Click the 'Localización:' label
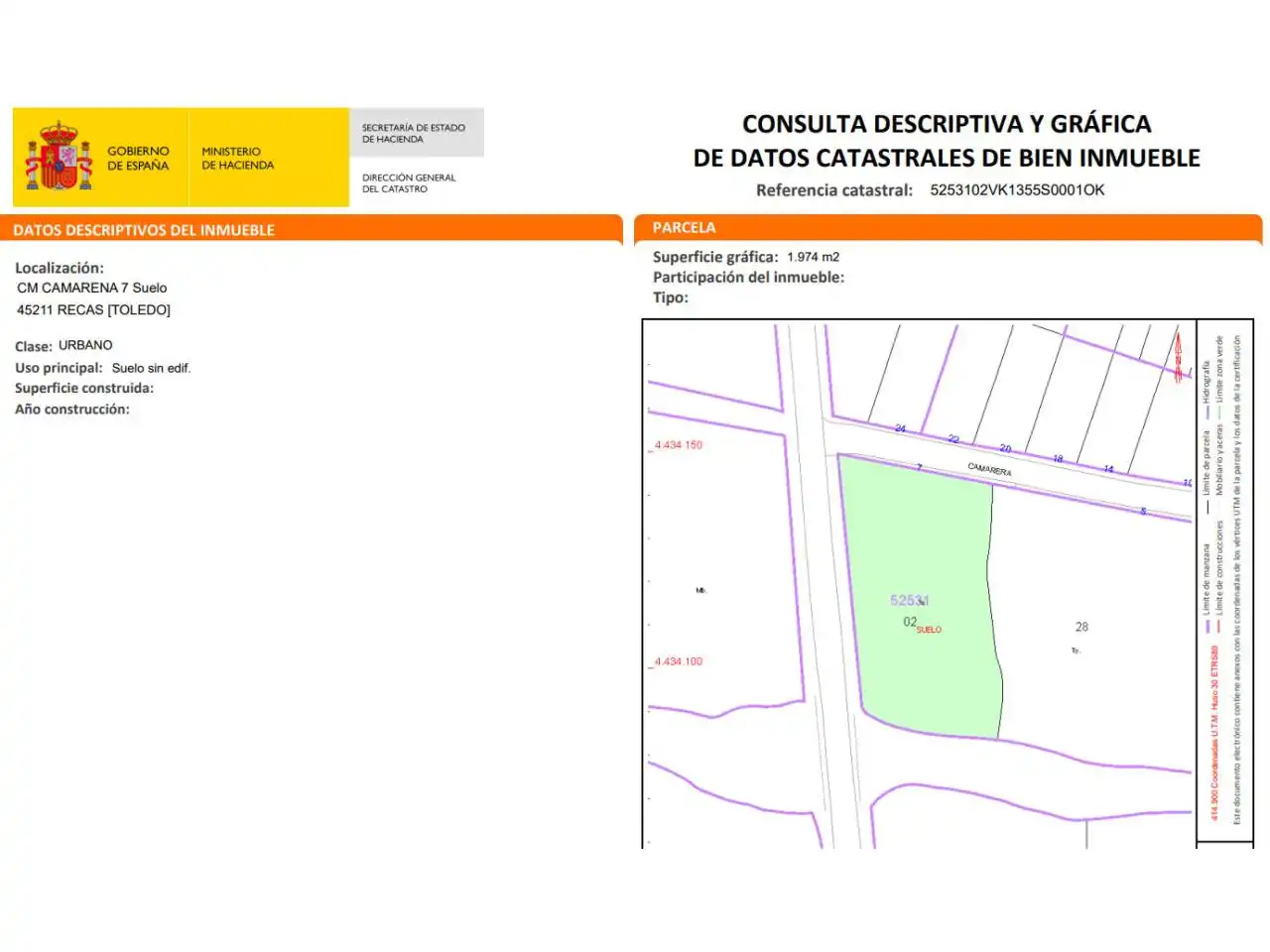1270x952 pixels. point(60,268)
